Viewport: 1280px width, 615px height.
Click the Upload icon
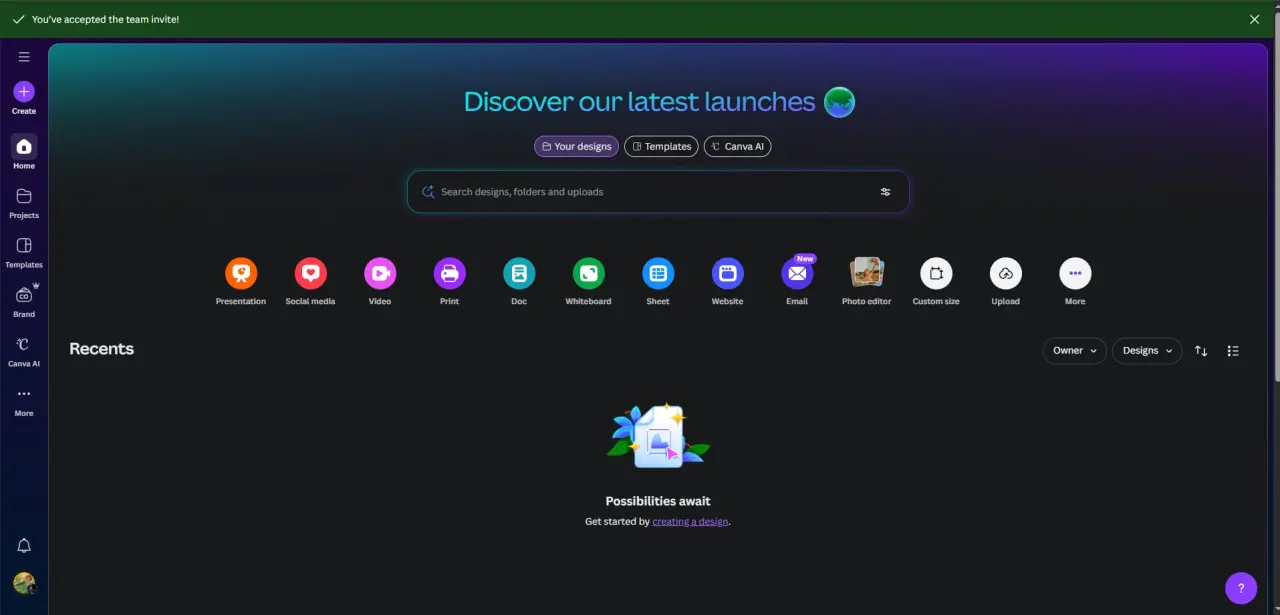pyautogui.click(x=1005, y=273)
